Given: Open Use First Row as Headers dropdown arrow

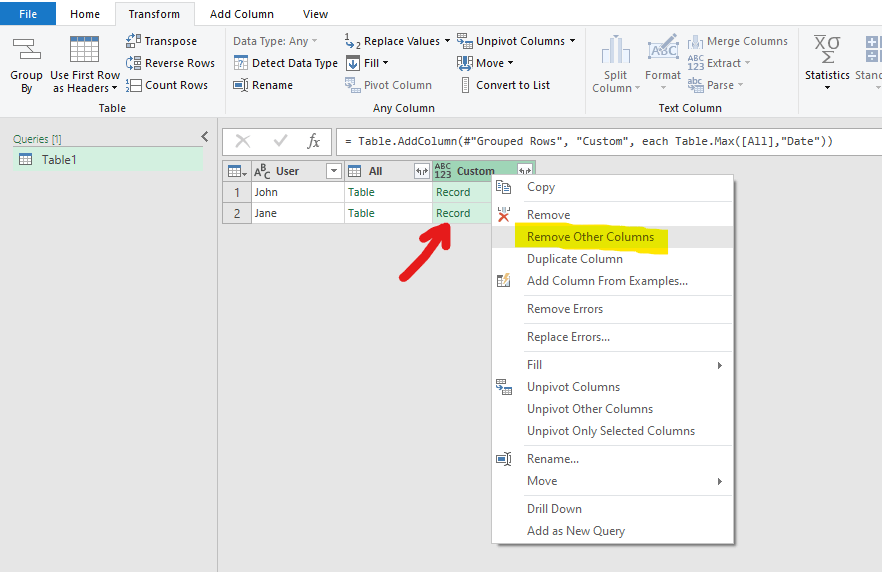Looking at the screenshot, I should [x=115, y=88].
